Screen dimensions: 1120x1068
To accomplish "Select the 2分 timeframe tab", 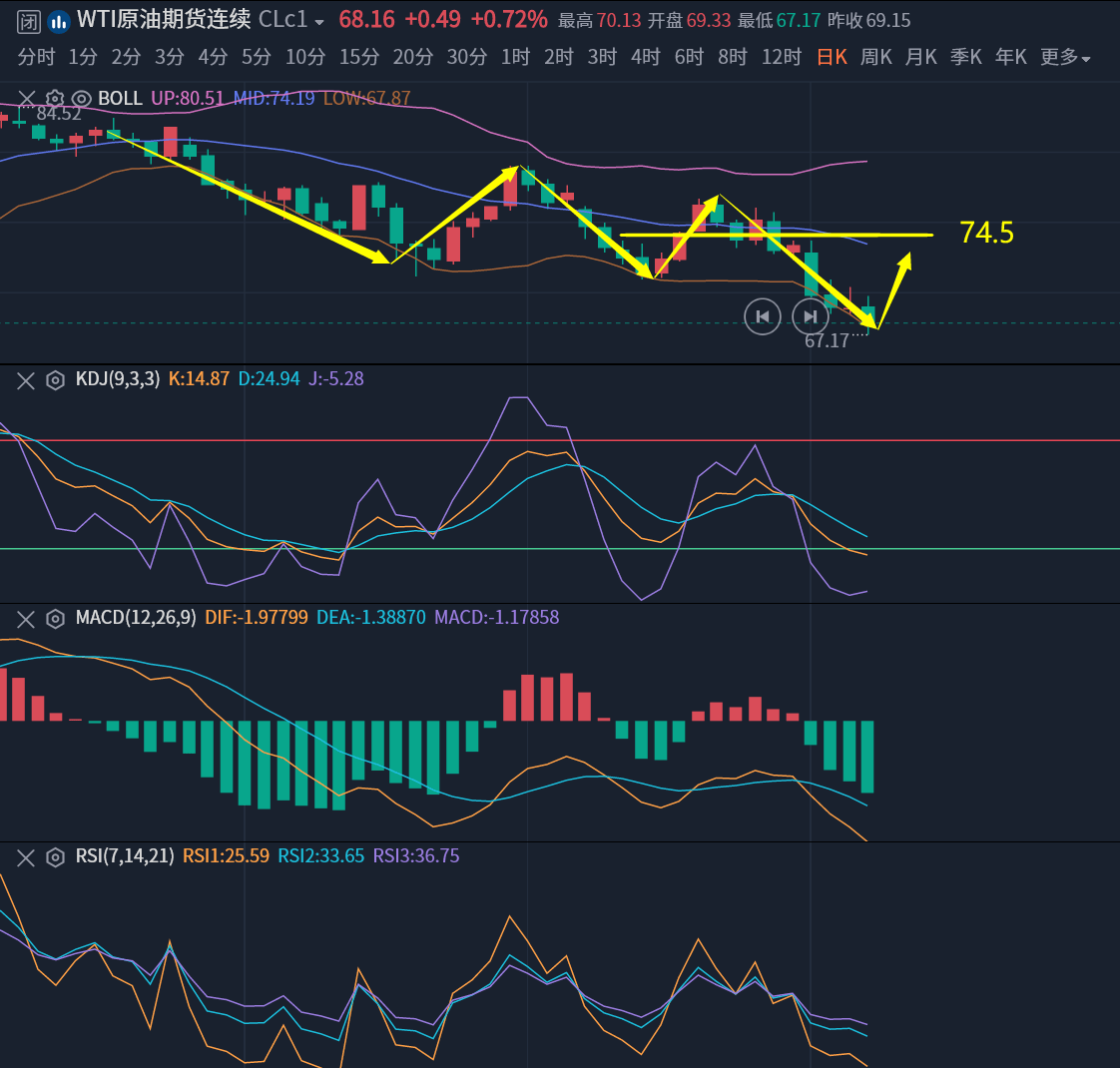I will coord(126,57).
